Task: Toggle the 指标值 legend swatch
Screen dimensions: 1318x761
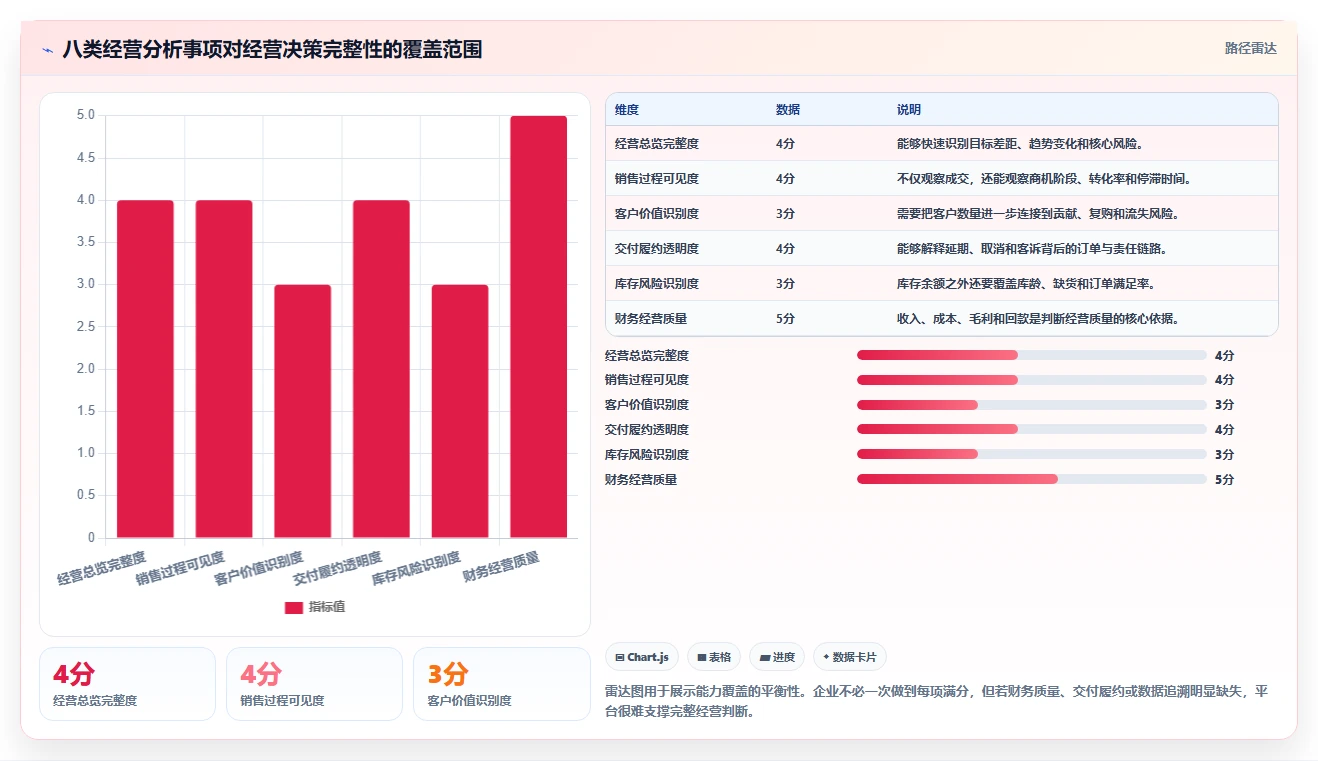Action: pos(293,607)
